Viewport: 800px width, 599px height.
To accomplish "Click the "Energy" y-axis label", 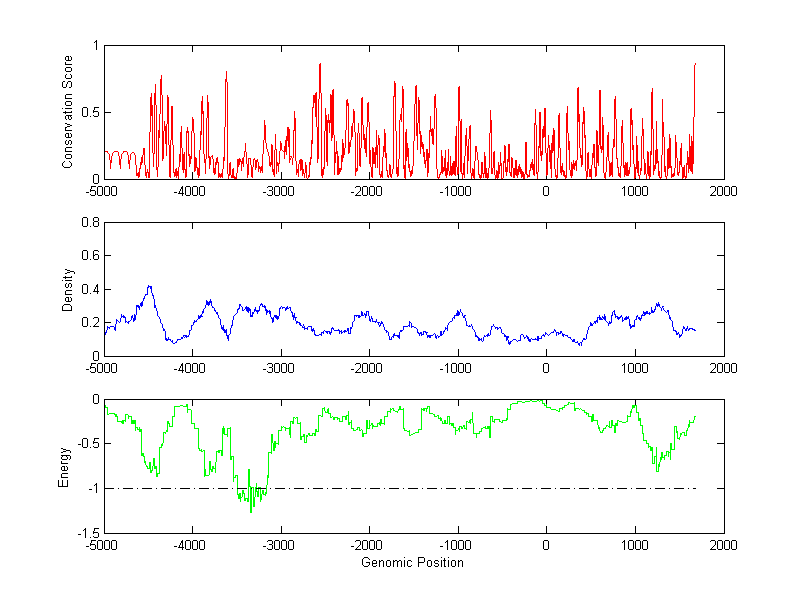I will (63, 467).
